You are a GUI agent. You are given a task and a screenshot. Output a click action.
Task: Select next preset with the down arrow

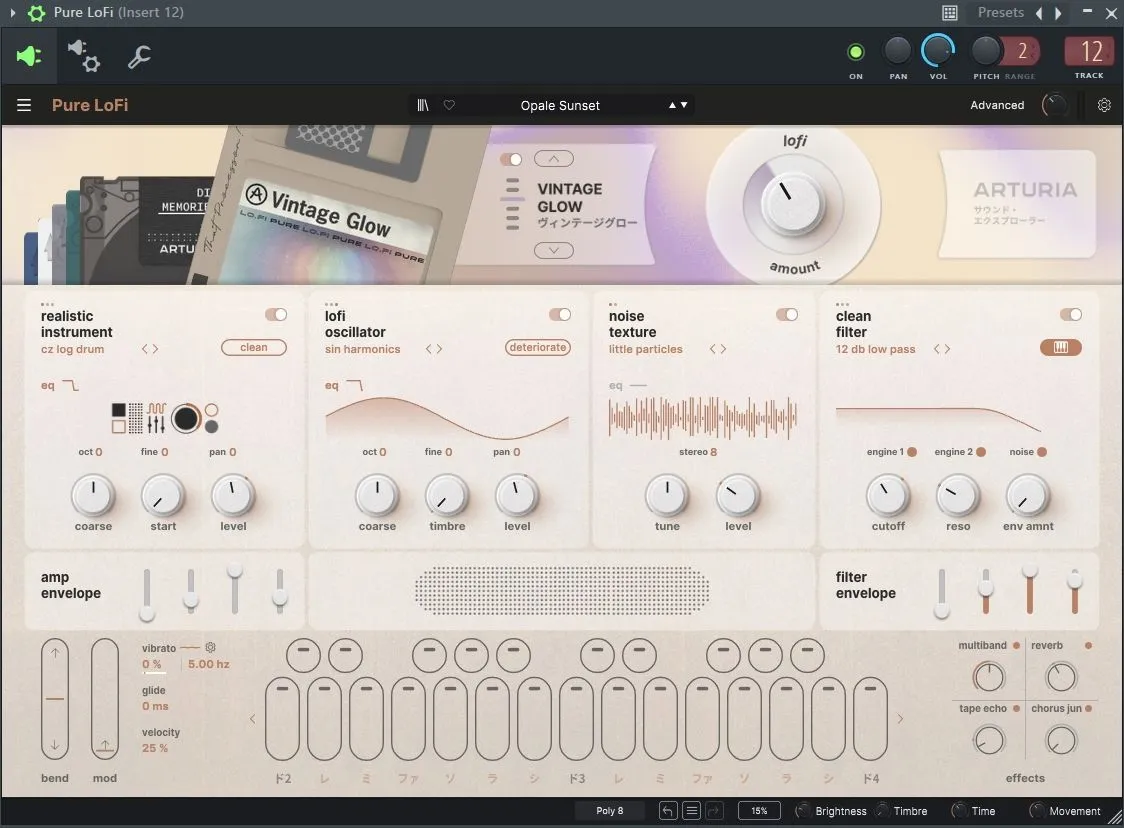(x=684, y=105)
